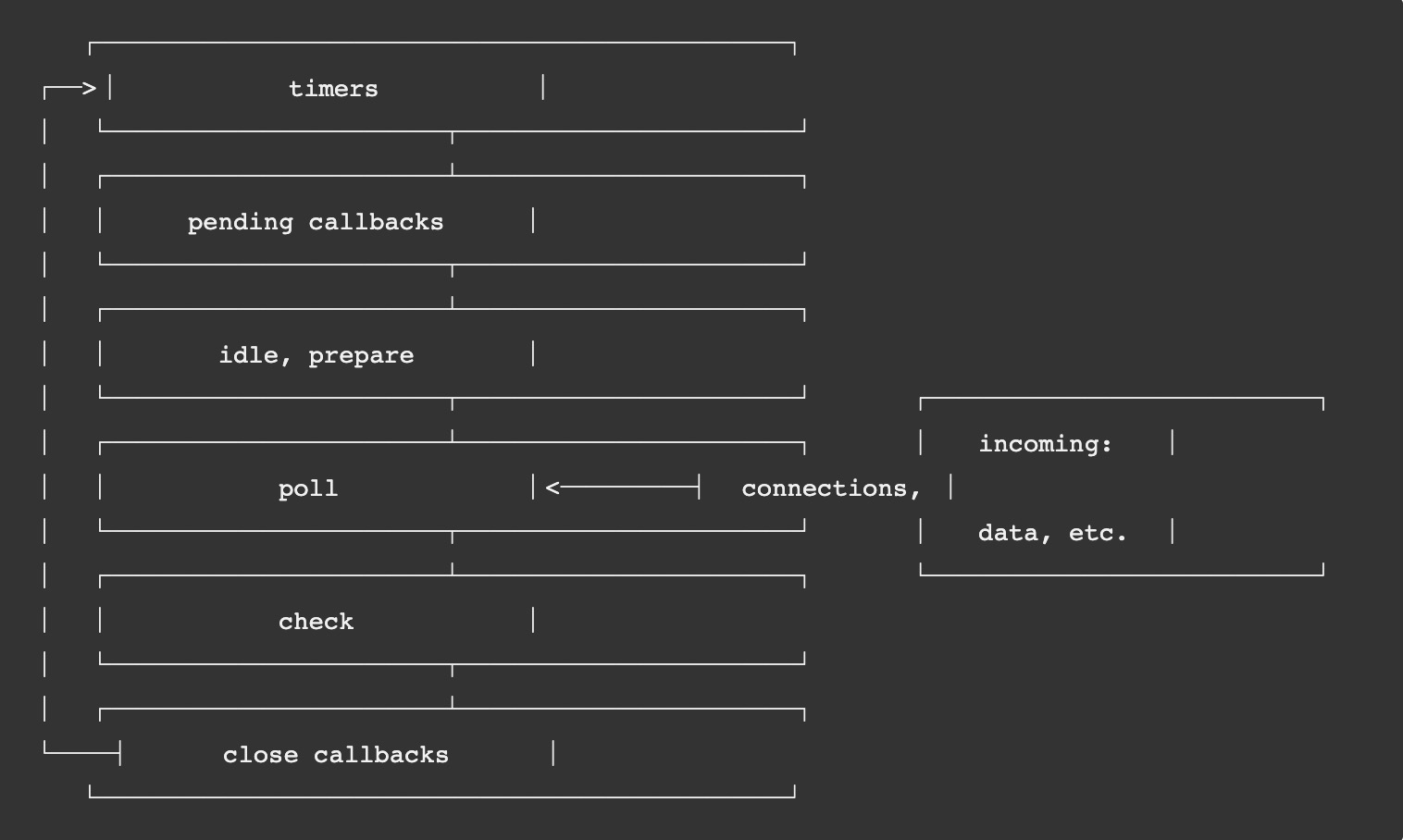
Task: Click the incoming: text in side box
Action: coord(1046,444)
